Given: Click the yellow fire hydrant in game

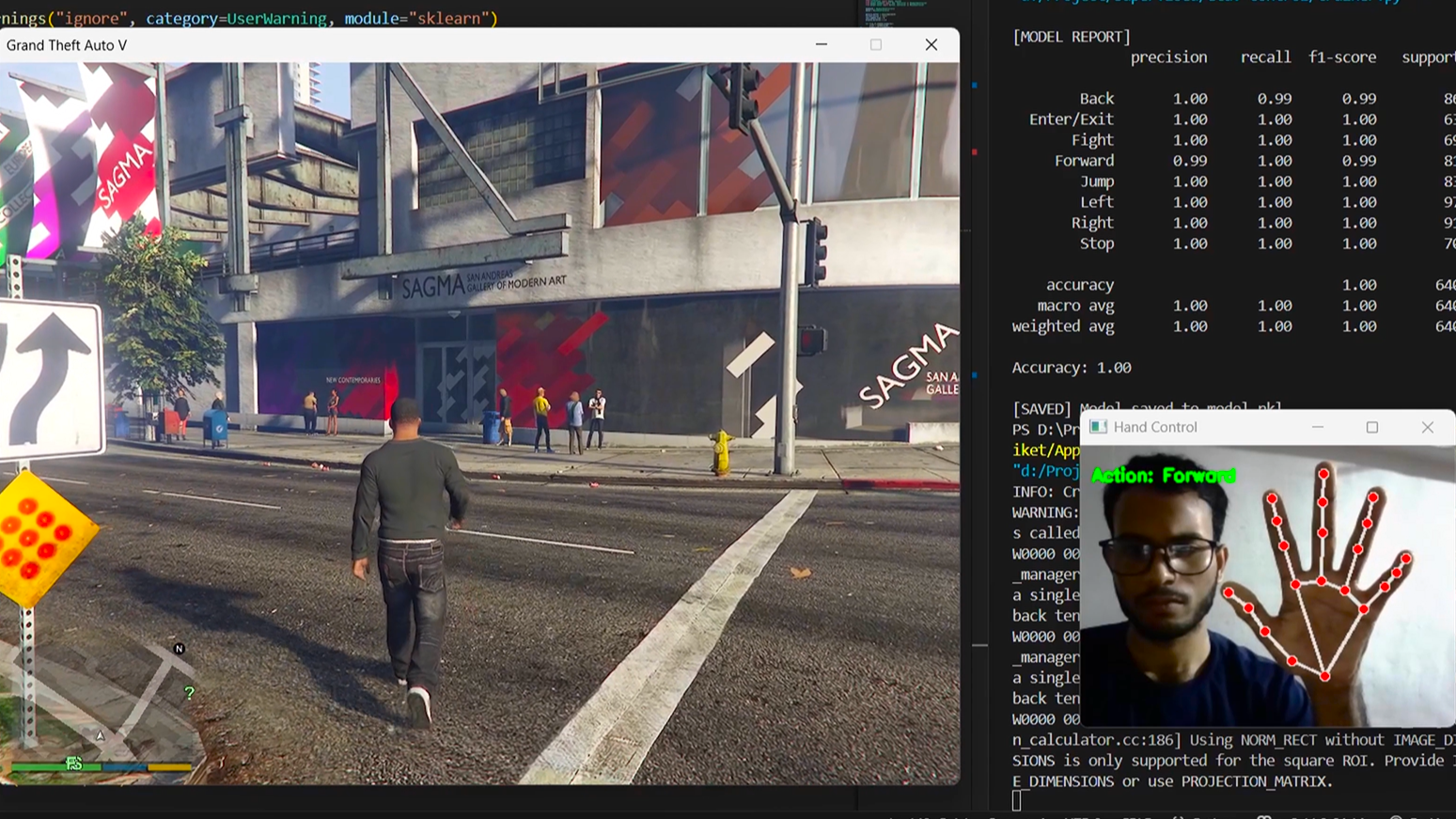Looking at the screenshot, I should pos(721,452).
